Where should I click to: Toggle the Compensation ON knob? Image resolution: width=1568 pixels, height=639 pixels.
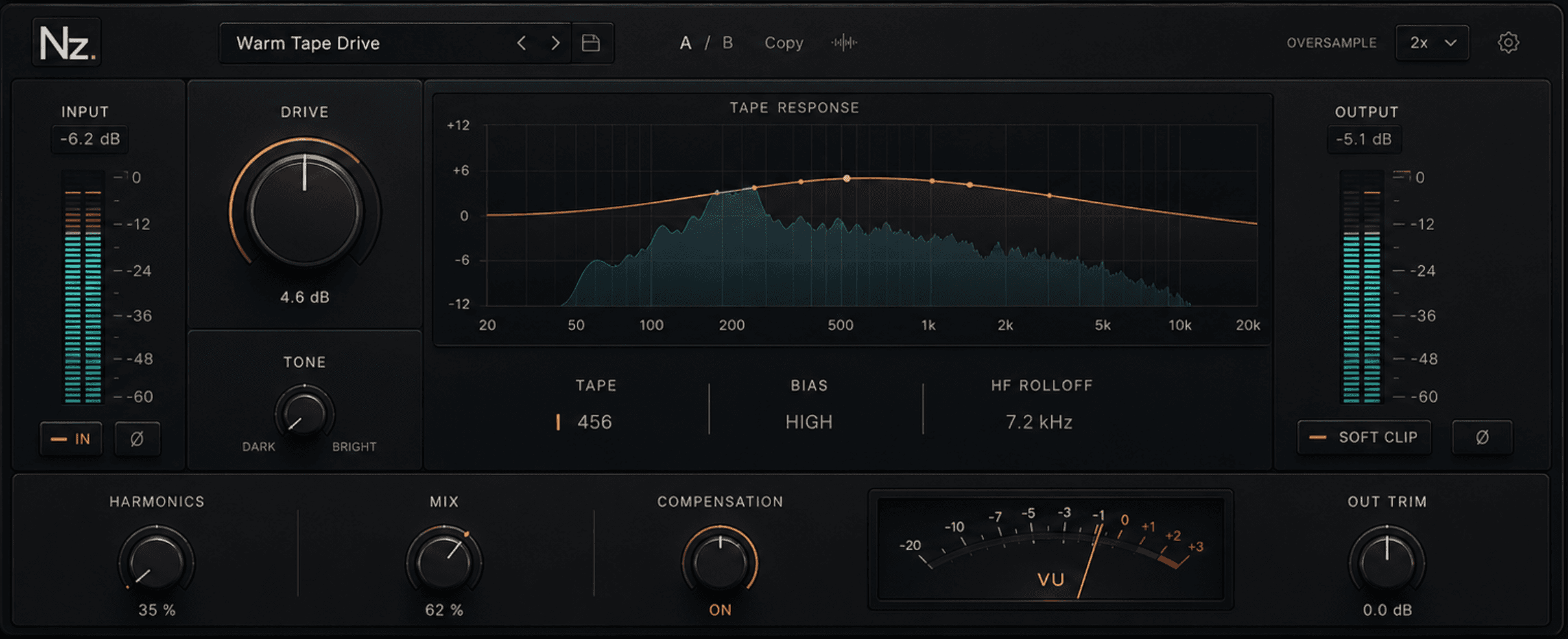[x=720, y=563]
